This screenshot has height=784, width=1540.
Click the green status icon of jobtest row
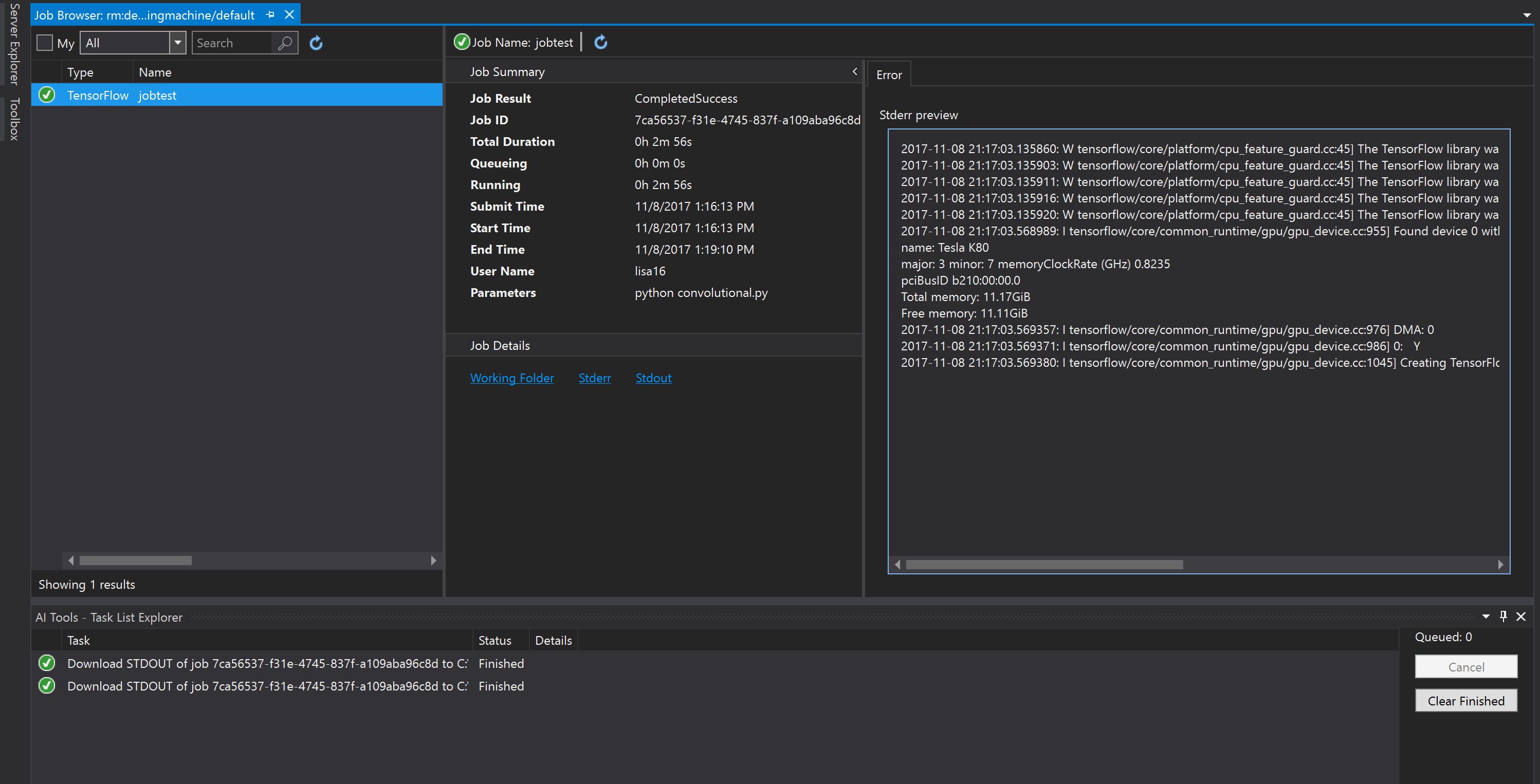coord(47,95)
